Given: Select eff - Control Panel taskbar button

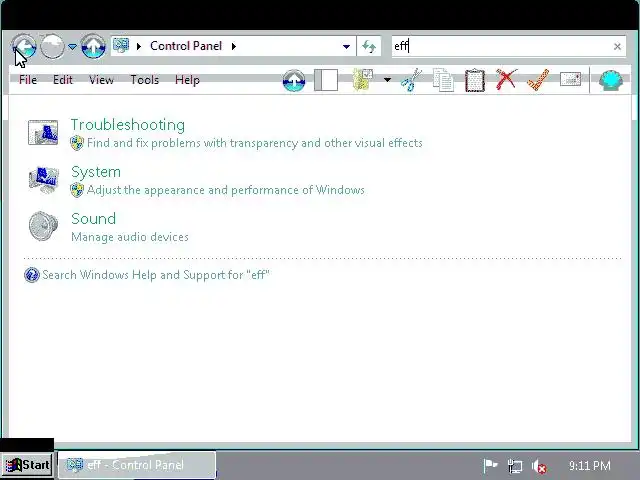Looking at the screenshot, I should coord(137,465).
